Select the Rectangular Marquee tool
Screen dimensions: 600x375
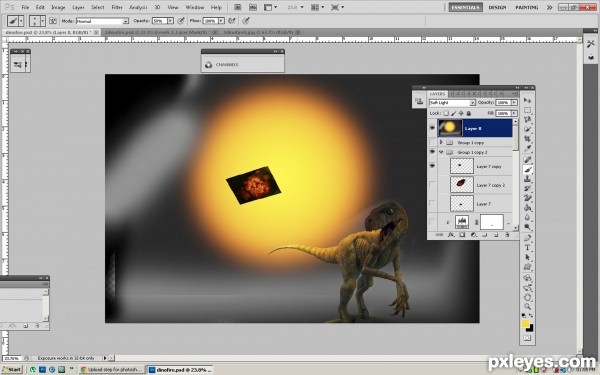527,110
